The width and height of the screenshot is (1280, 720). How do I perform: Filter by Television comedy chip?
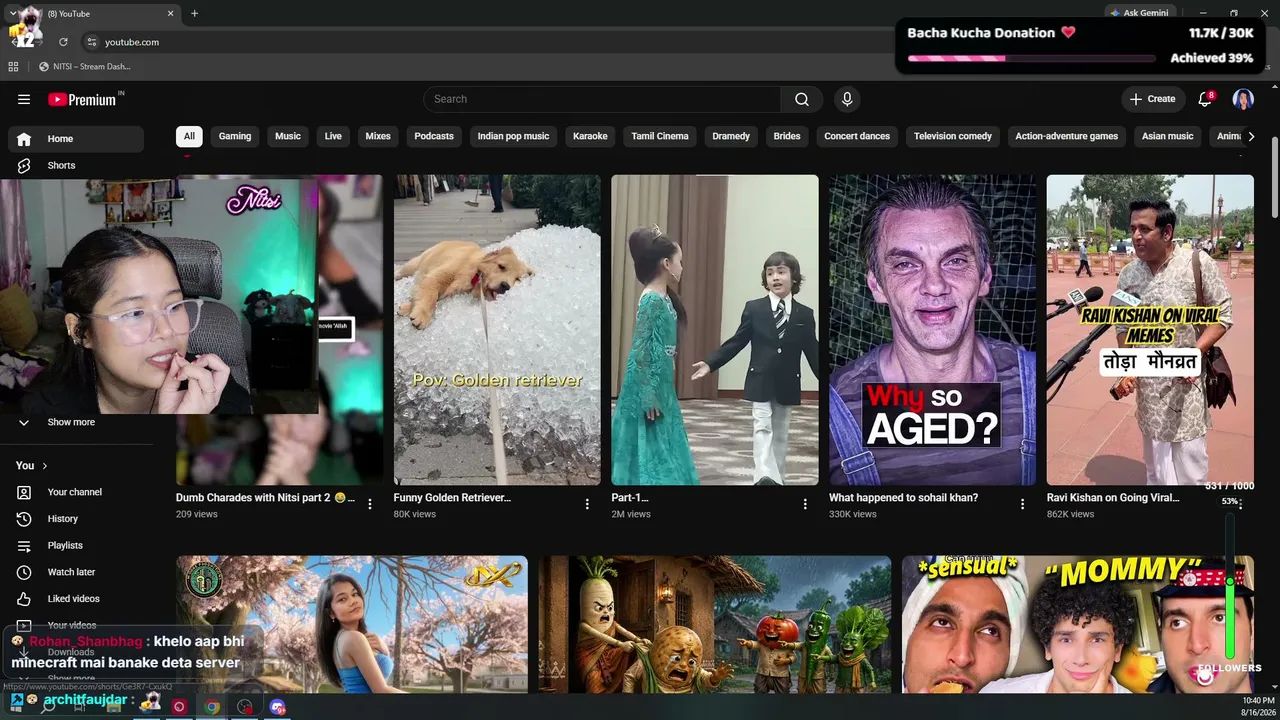953,136
